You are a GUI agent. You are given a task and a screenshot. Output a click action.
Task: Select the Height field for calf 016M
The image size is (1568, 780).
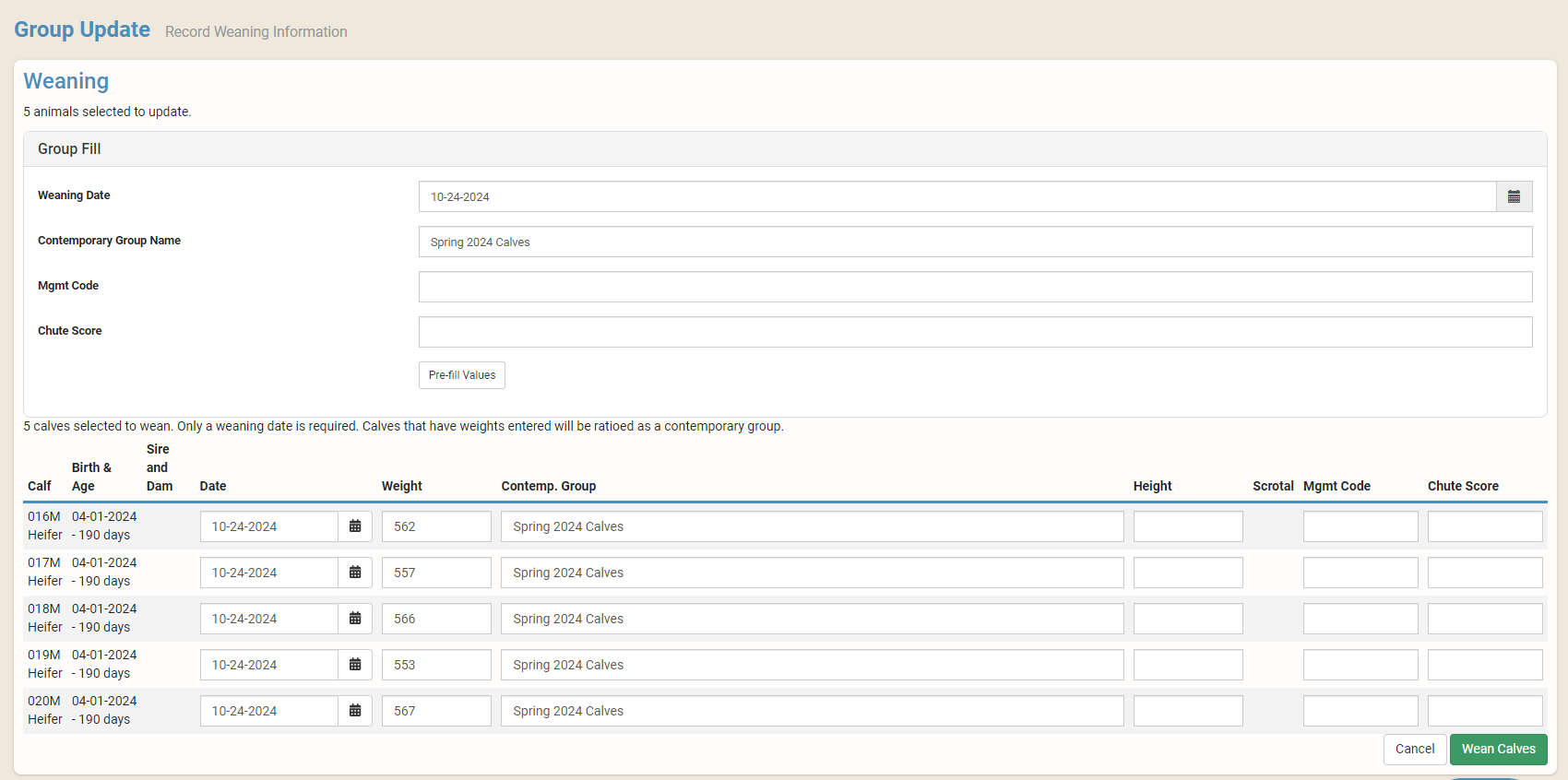[x=1188, y=526]
